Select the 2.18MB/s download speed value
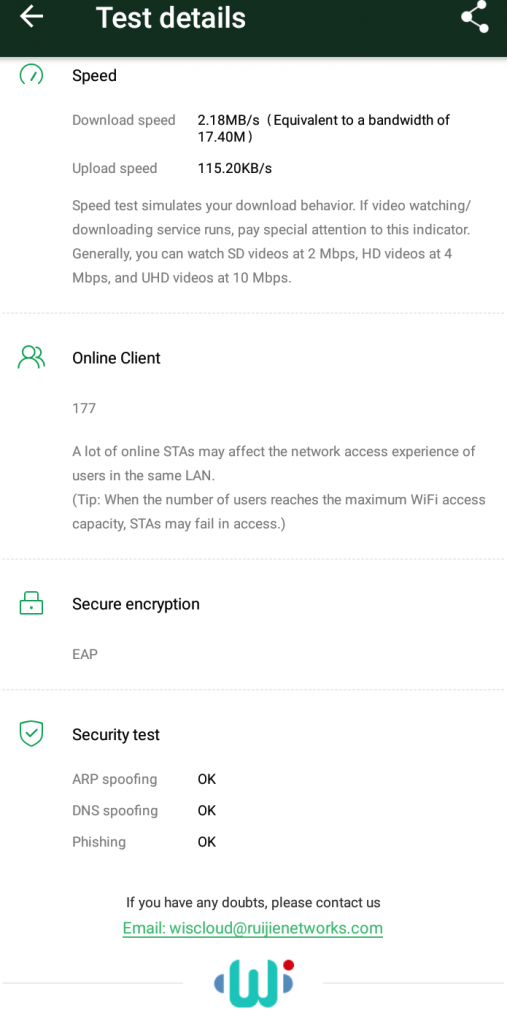This screenshot has height=1024, width=507. (229, 120)
